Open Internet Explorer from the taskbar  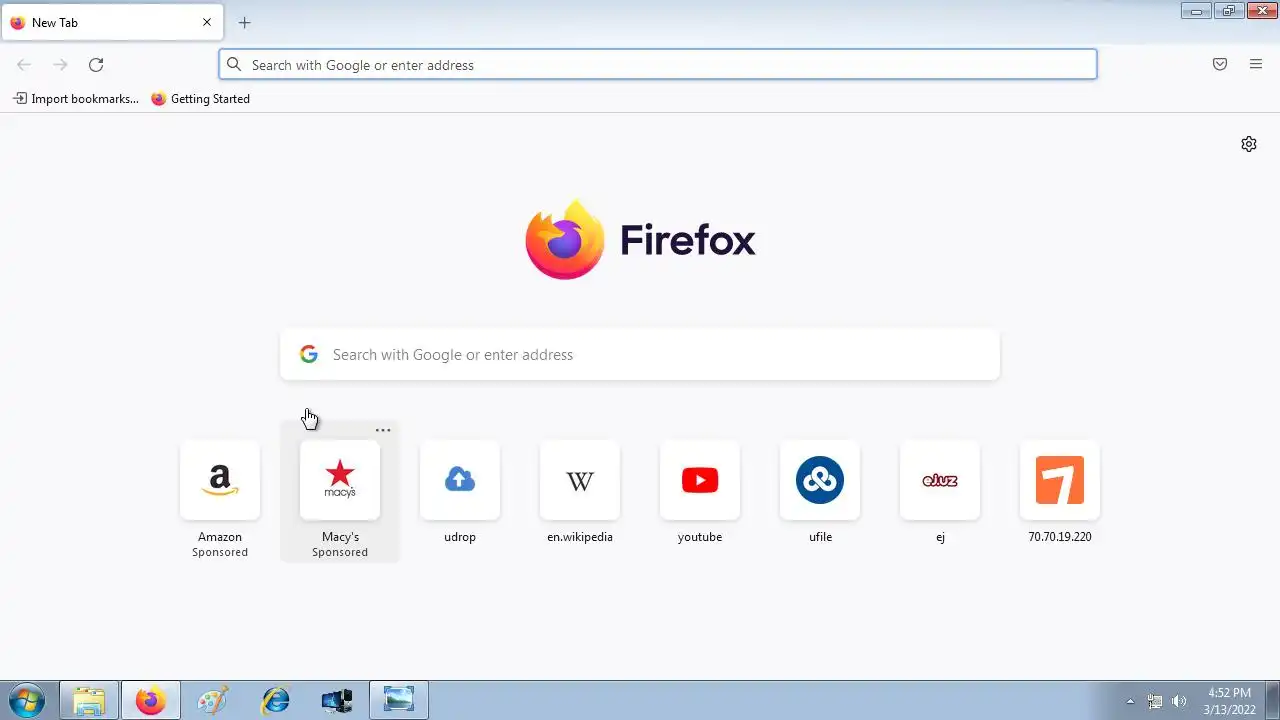coord(275,701)
